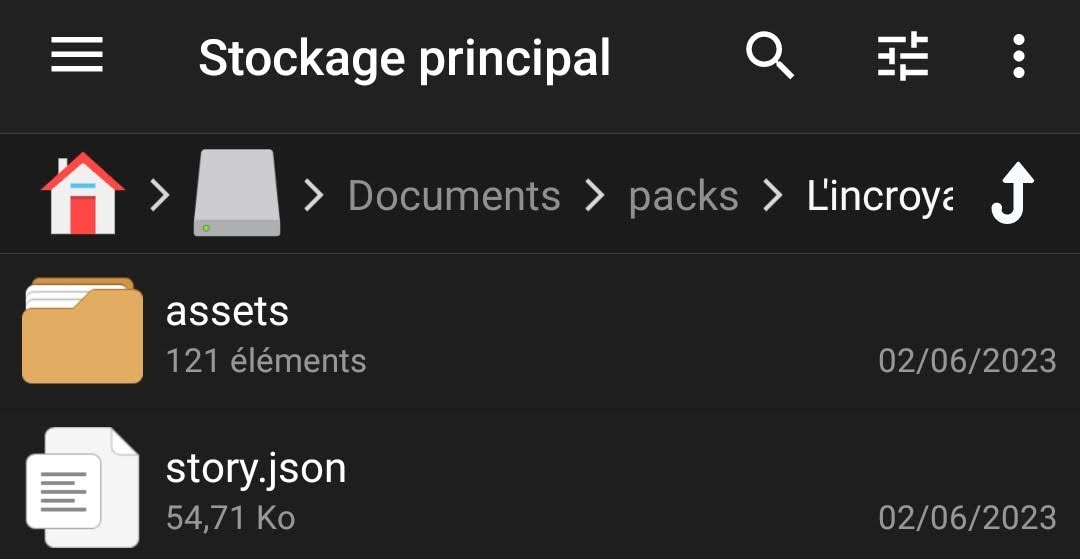Open the assets folder by name
This screenshot has height=559, width=1080.
click(227, 311)
